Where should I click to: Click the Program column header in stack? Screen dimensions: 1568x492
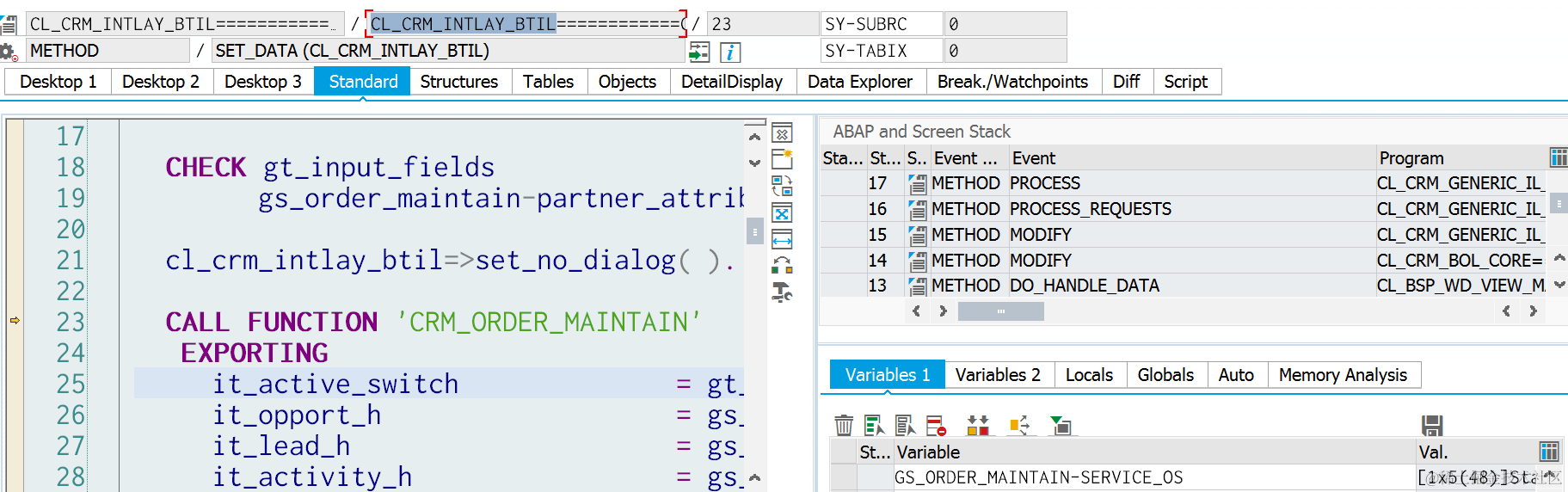point(1460,158)
